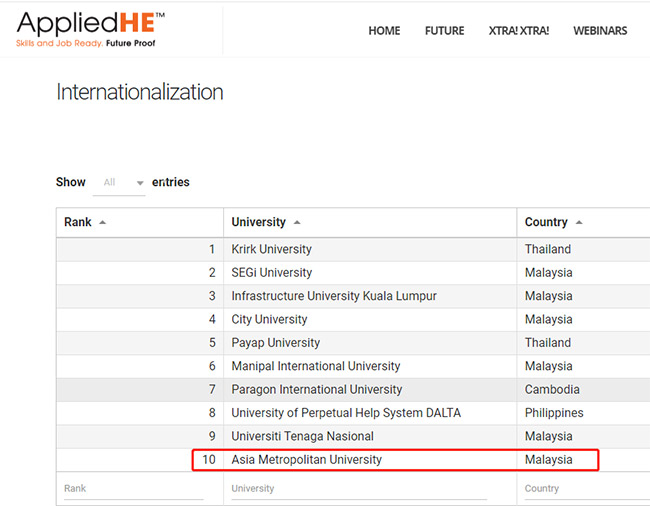The height and width of the screenshot is (506, 650).
Task: Sort by Rank column arrow
Action: 102,223
